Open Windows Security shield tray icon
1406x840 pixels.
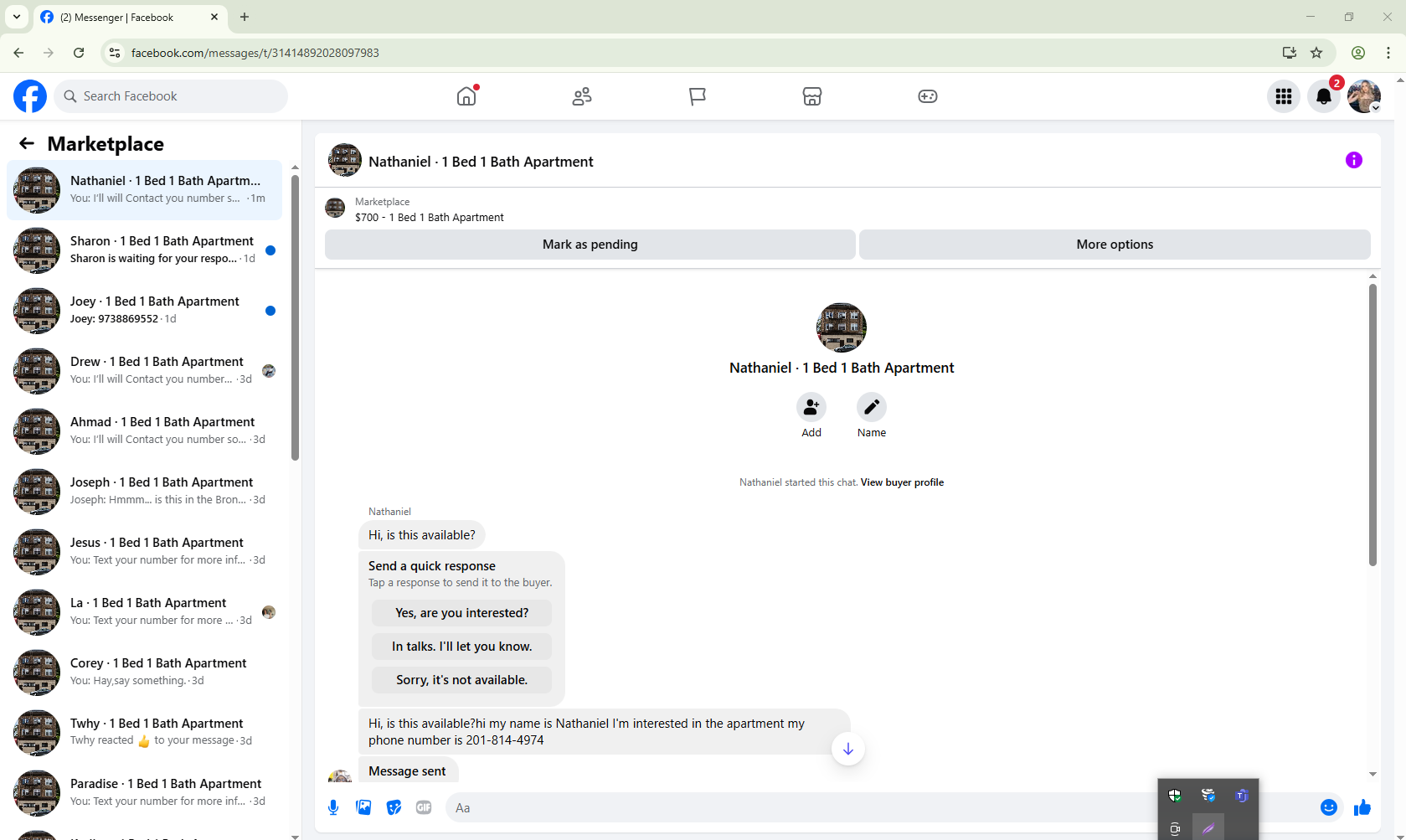click(x=1175, y=796)
